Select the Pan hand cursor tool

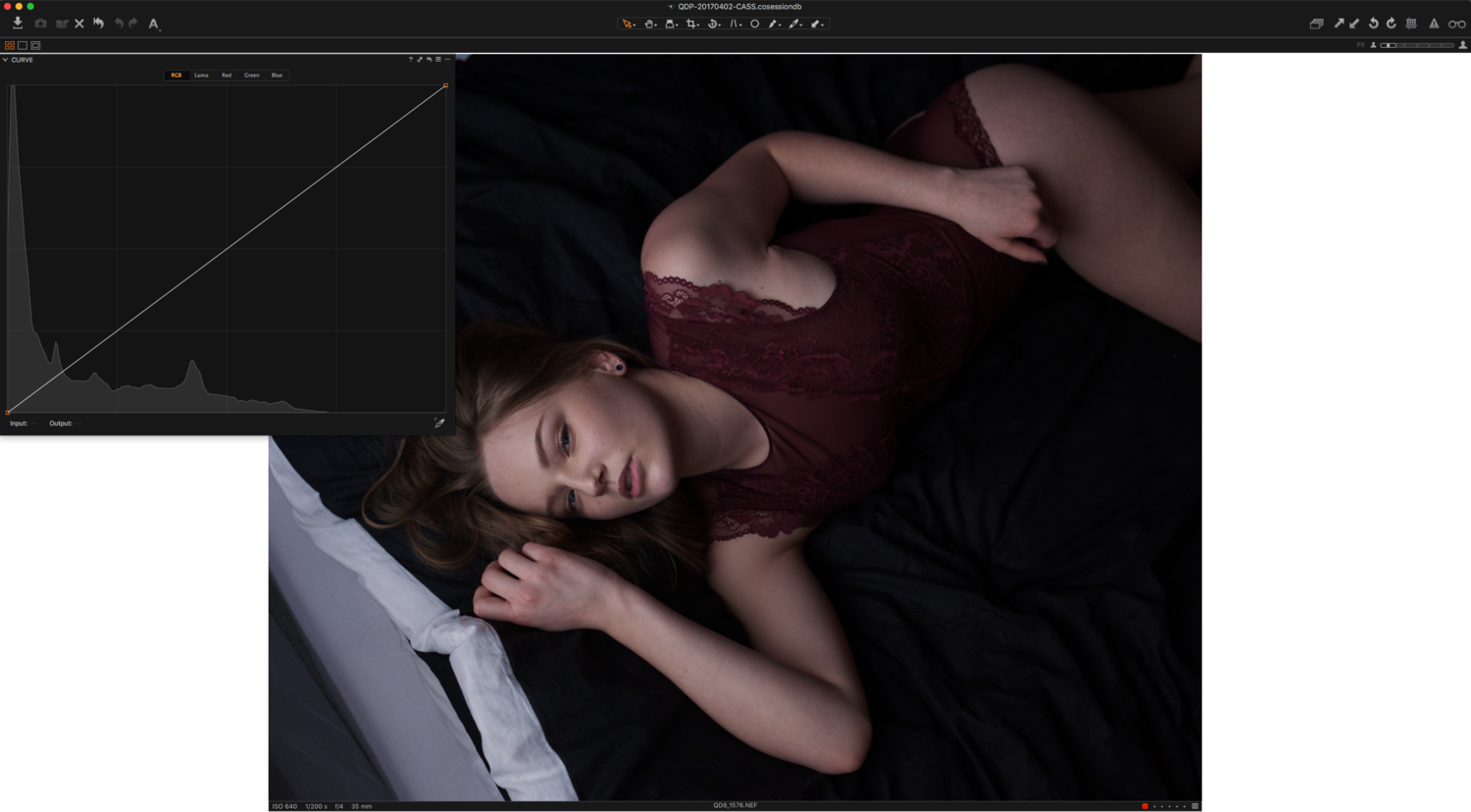[649, 24]
